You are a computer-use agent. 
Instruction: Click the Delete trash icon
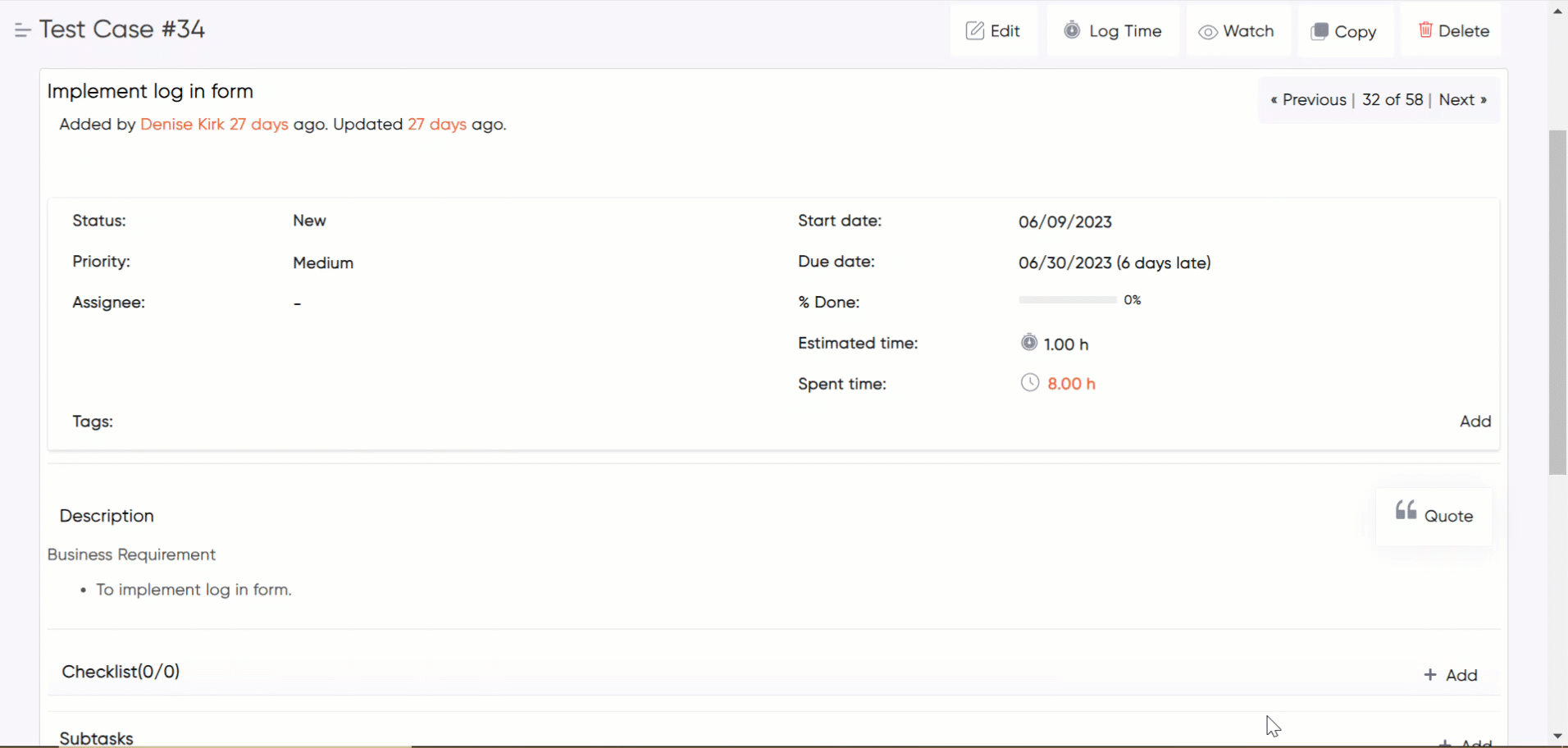(x=1425, y=30)
